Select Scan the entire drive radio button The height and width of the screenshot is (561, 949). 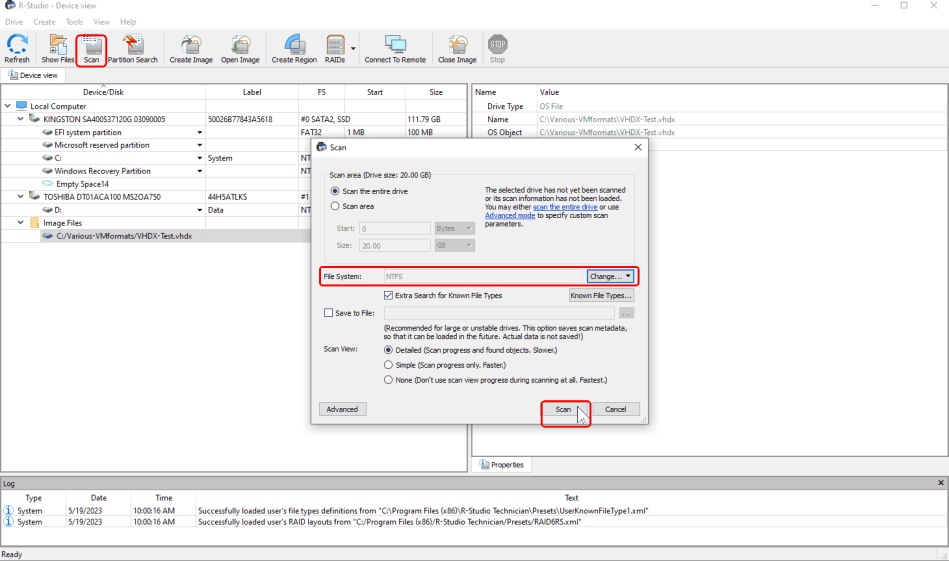tap(335, 191)
